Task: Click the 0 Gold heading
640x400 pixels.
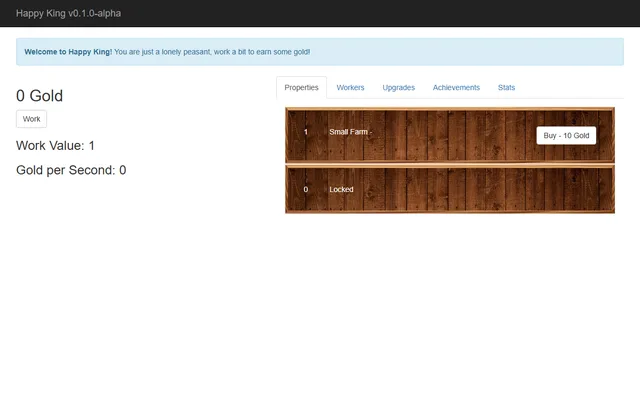Action: [x=40, y=96]
